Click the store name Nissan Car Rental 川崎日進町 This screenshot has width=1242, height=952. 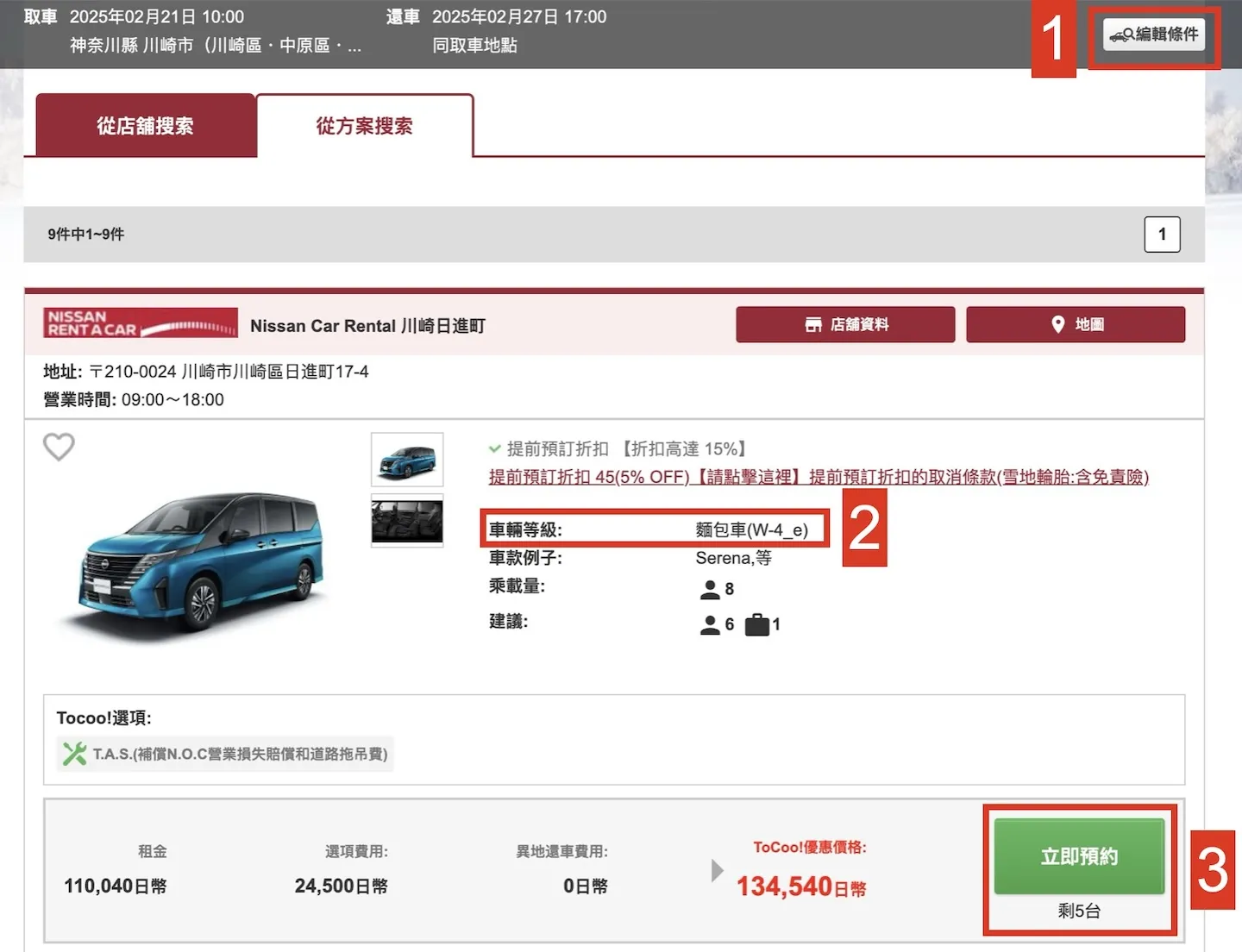(367, 326)
